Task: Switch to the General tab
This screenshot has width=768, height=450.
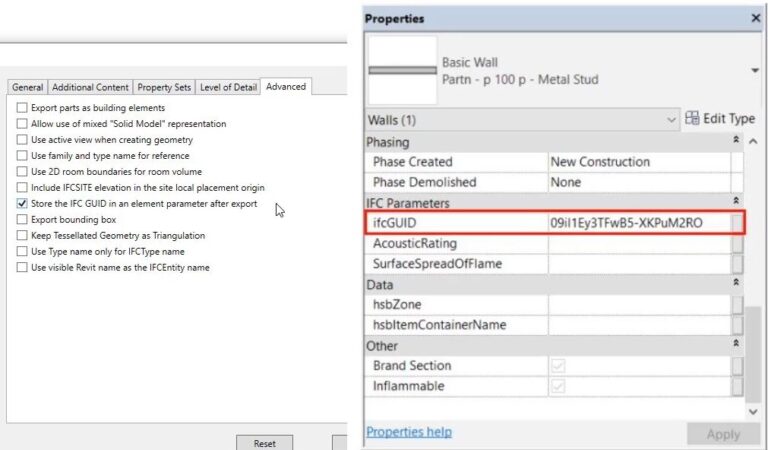Action: [x=27, y=87]
